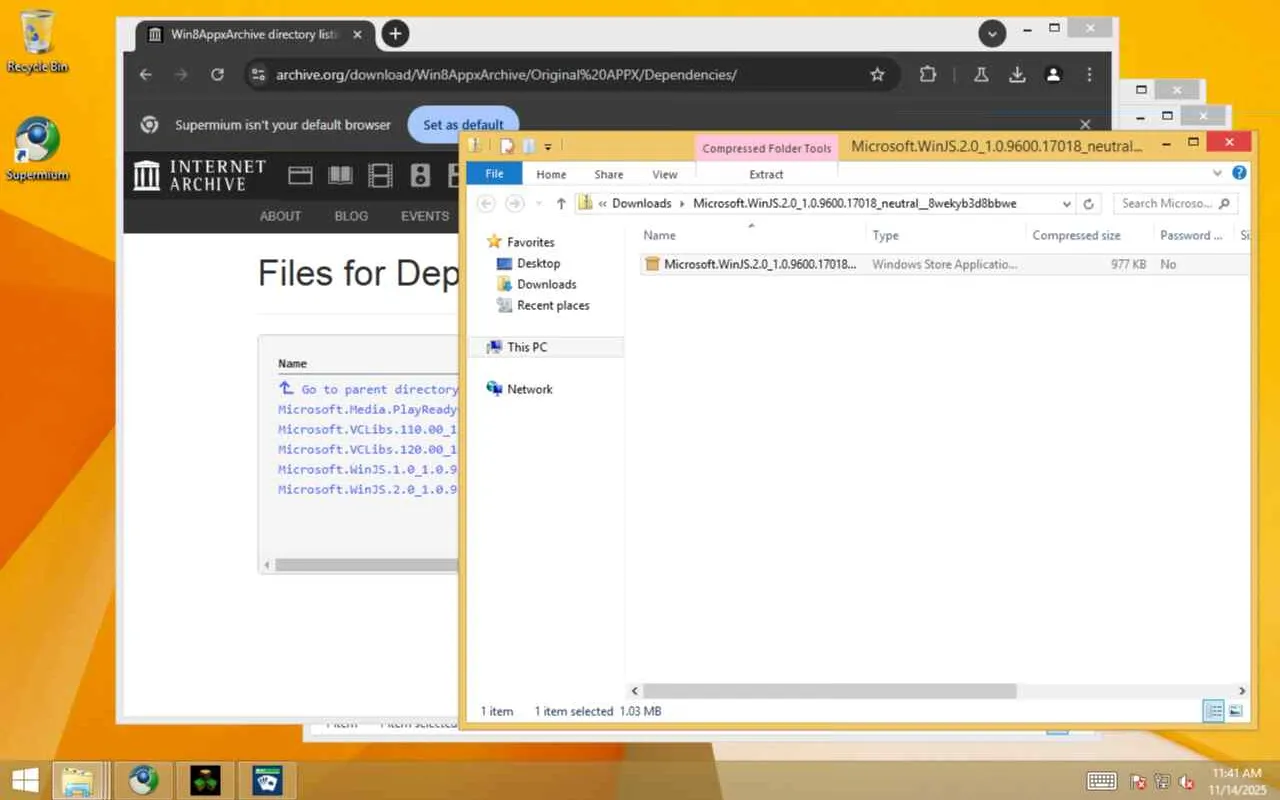Open the browser three-dot menu
Screen dimensions: 1280x800
coord(1089,74)
